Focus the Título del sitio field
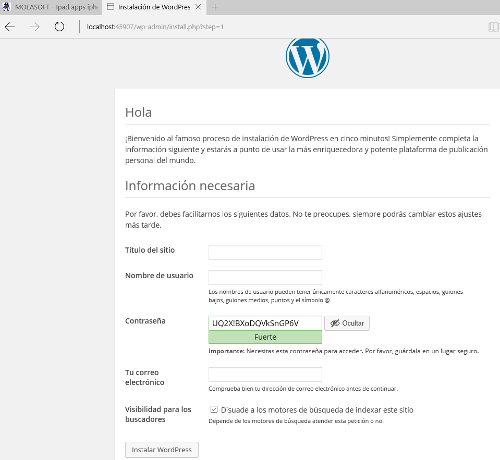Viewport: 500px width, 460px height. (x=265, y=252)
